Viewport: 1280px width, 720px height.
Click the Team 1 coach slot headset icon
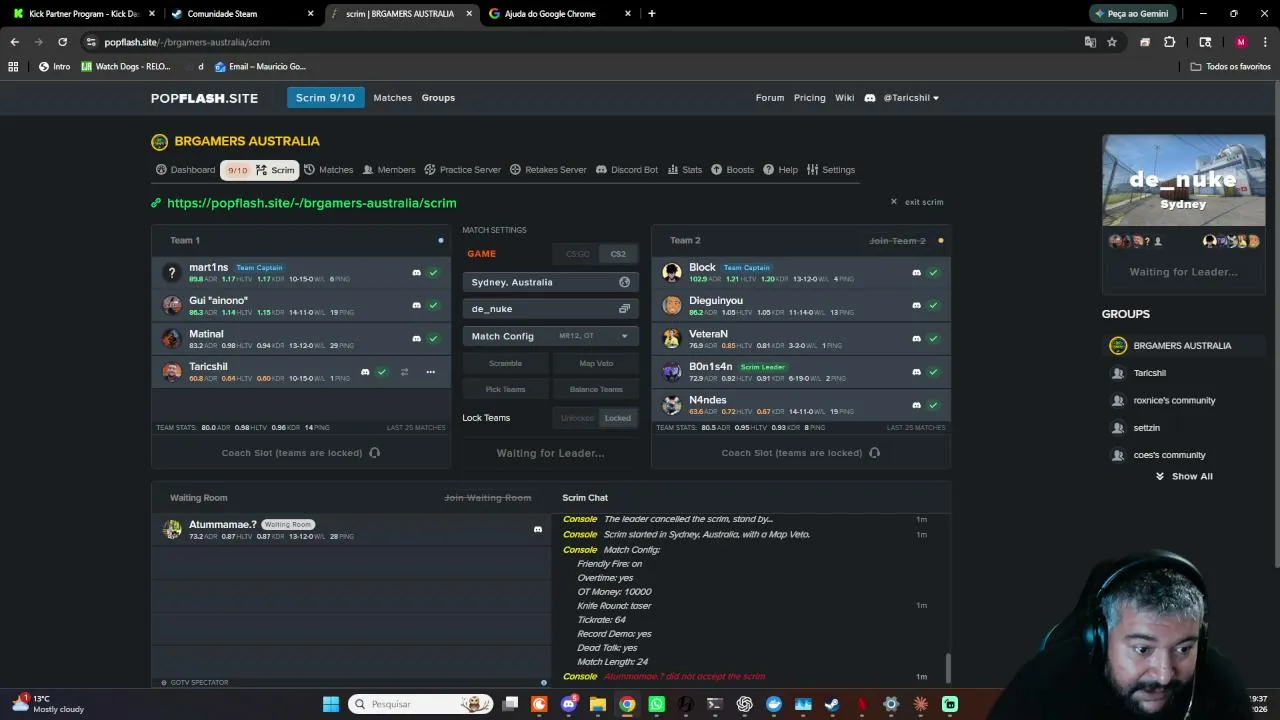click(374, 453)
